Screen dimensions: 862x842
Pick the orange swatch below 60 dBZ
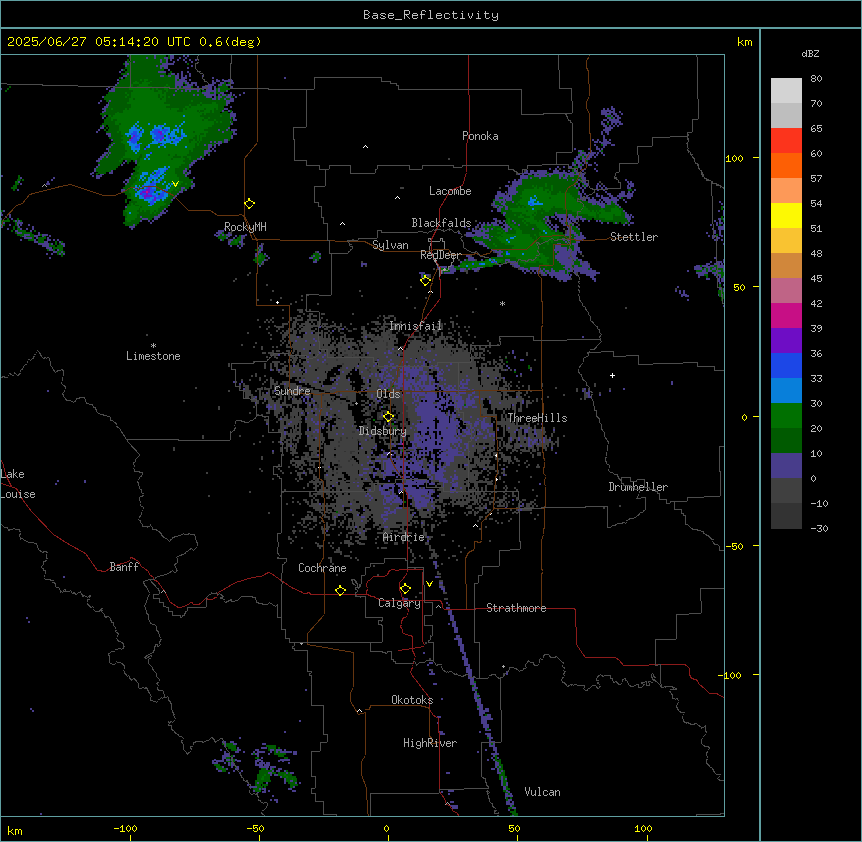coord(786,165)
